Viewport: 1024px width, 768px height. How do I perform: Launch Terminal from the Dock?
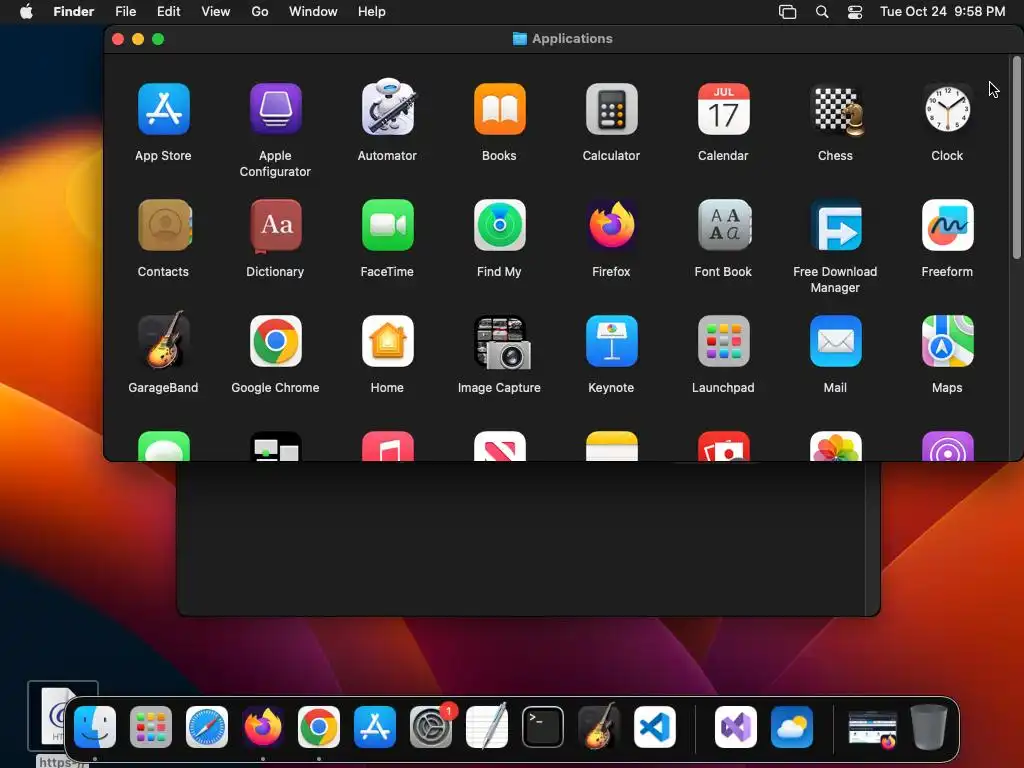543,727
